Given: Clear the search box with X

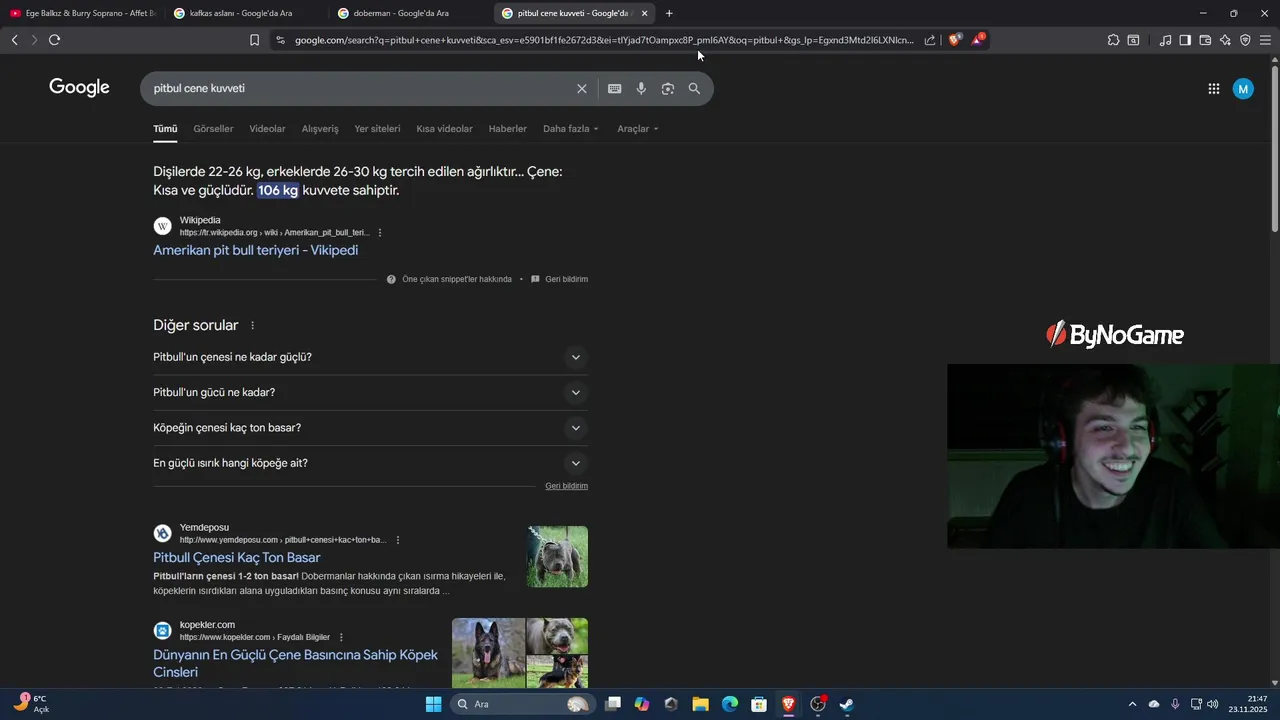Looking at the screenshot, I should (x=582, y=89).
